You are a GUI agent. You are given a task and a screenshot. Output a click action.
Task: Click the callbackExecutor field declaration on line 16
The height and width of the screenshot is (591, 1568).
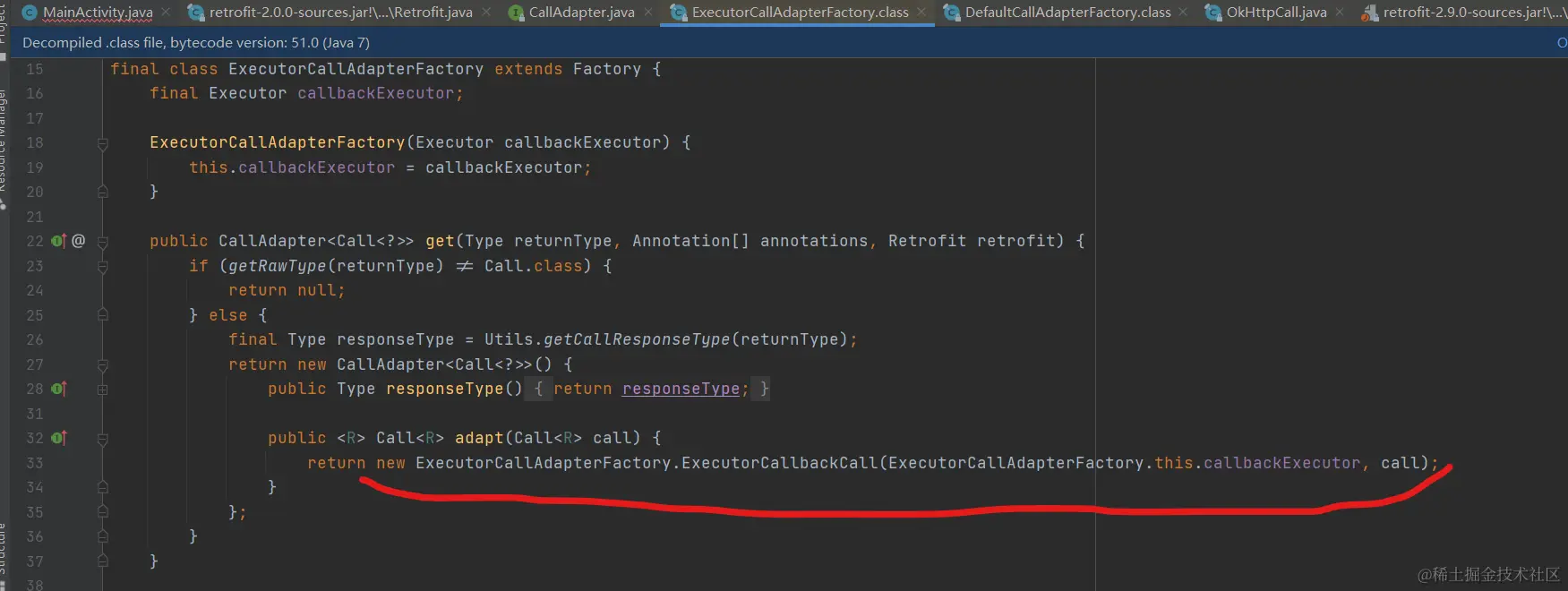tap(376, 93)
